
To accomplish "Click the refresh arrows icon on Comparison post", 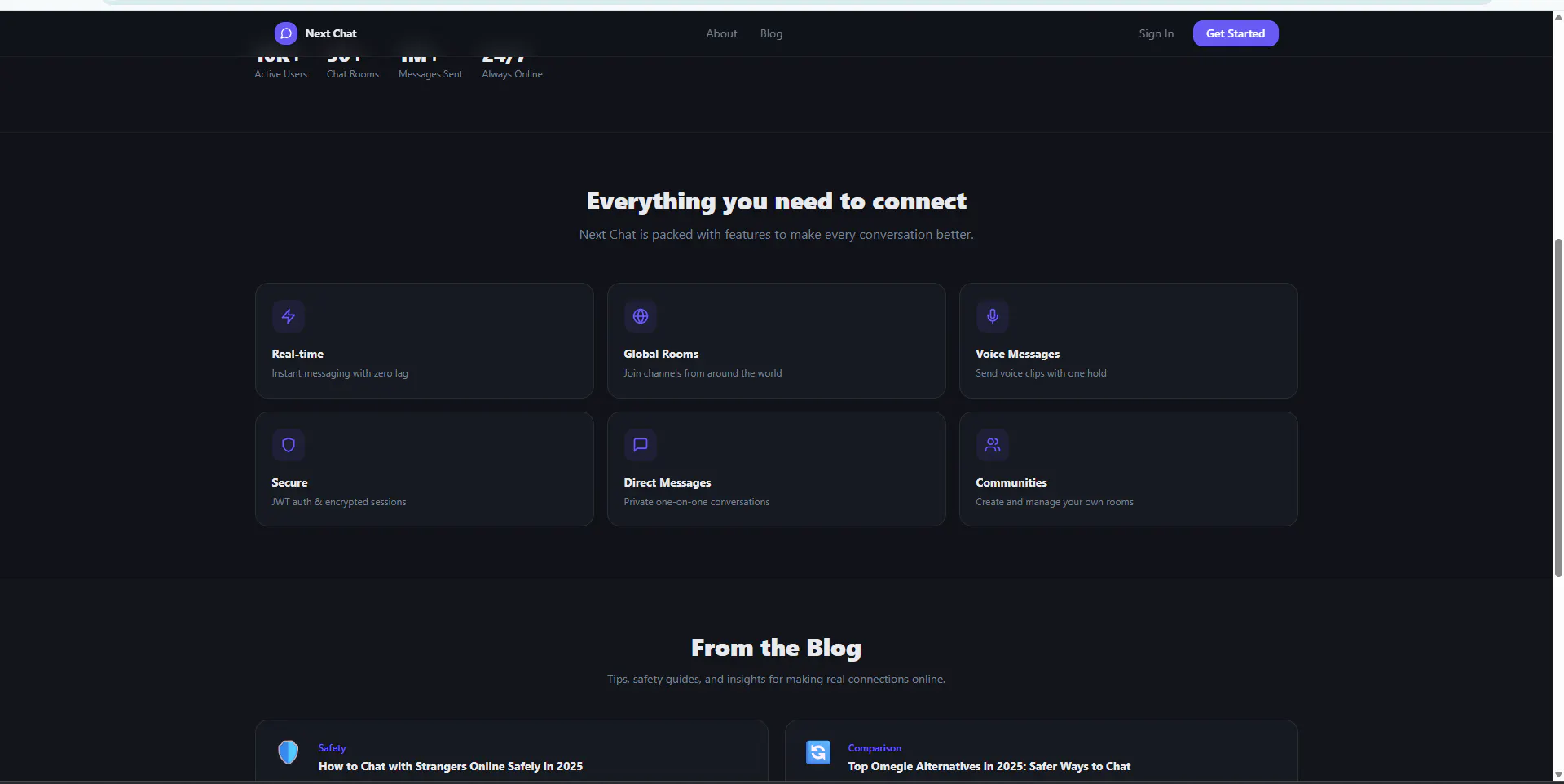I will (x=818, y=752).
